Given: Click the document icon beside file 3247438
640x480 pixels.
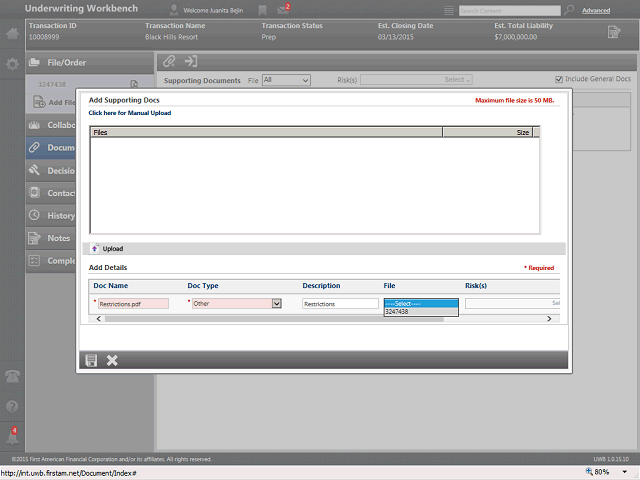Looking at the screenshot, I should point(134,84).
